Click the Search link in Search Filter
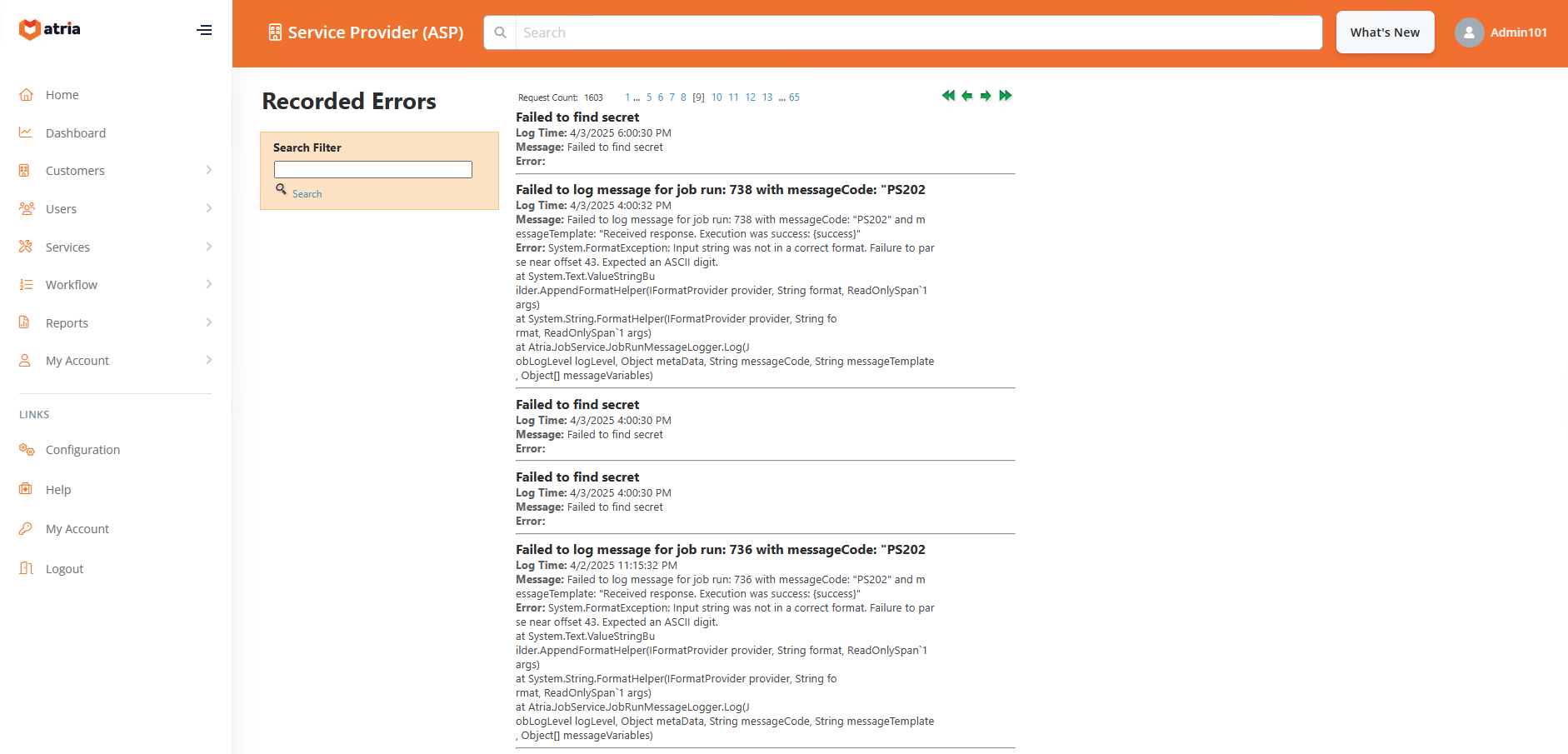This screenshot has width=1568, height=754. (307, 194)
